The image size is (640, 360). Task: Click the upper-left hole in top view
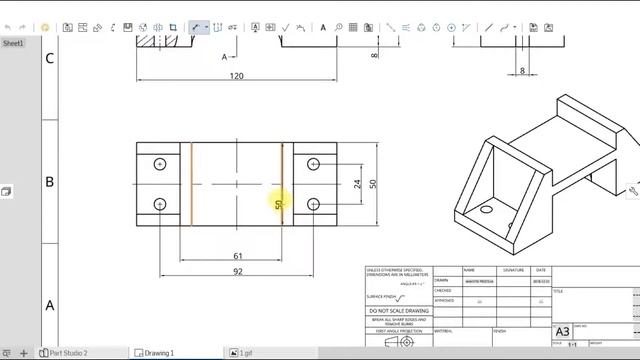tap(160, 164)
